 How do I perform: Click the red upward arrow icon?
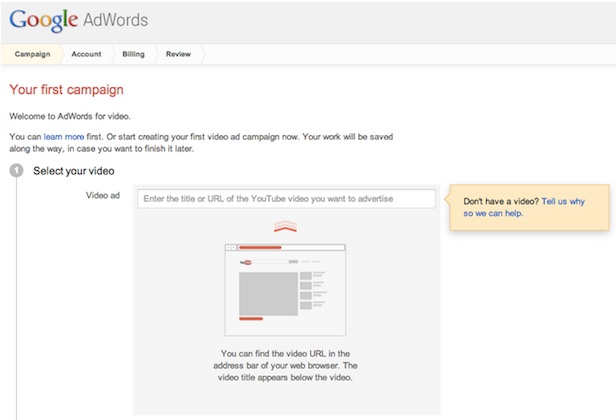[285, 226]
